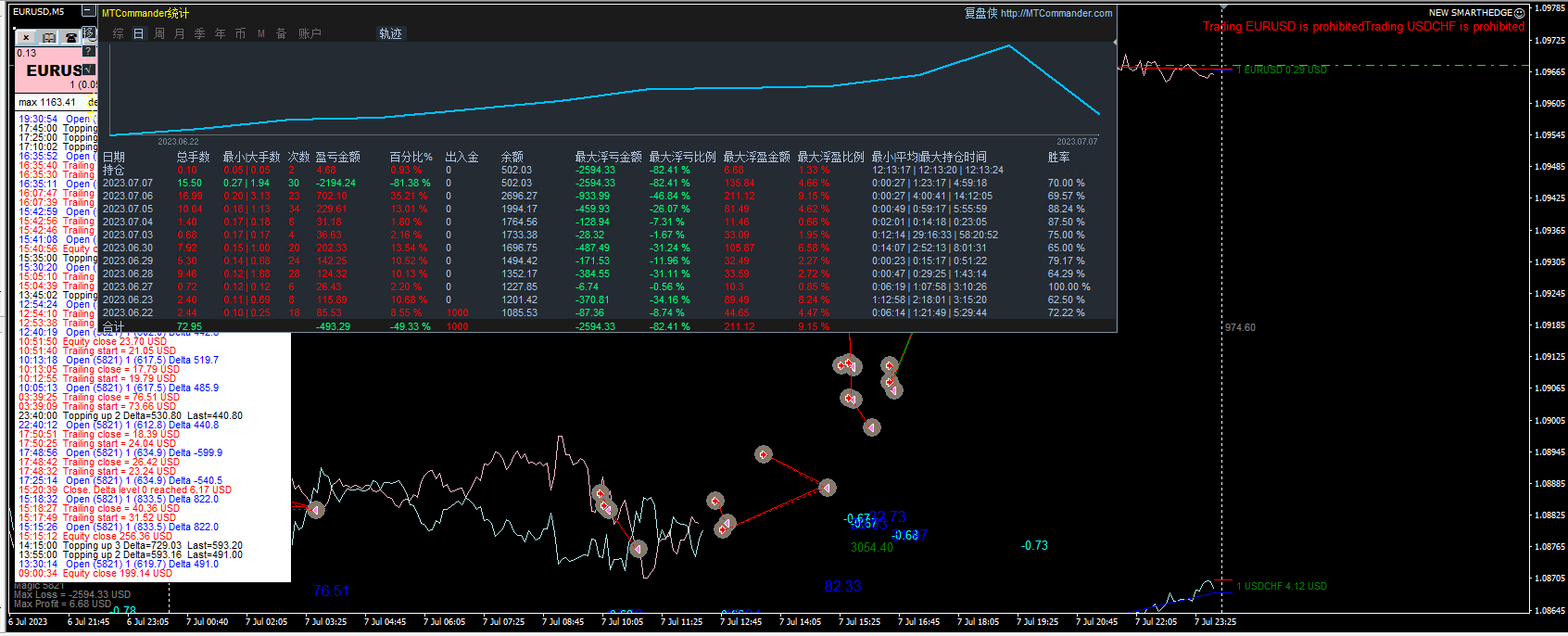Select the 币 currency statistics tab
The width and height of the screenshot is (1568, 636).
click(x=240, y=33)
